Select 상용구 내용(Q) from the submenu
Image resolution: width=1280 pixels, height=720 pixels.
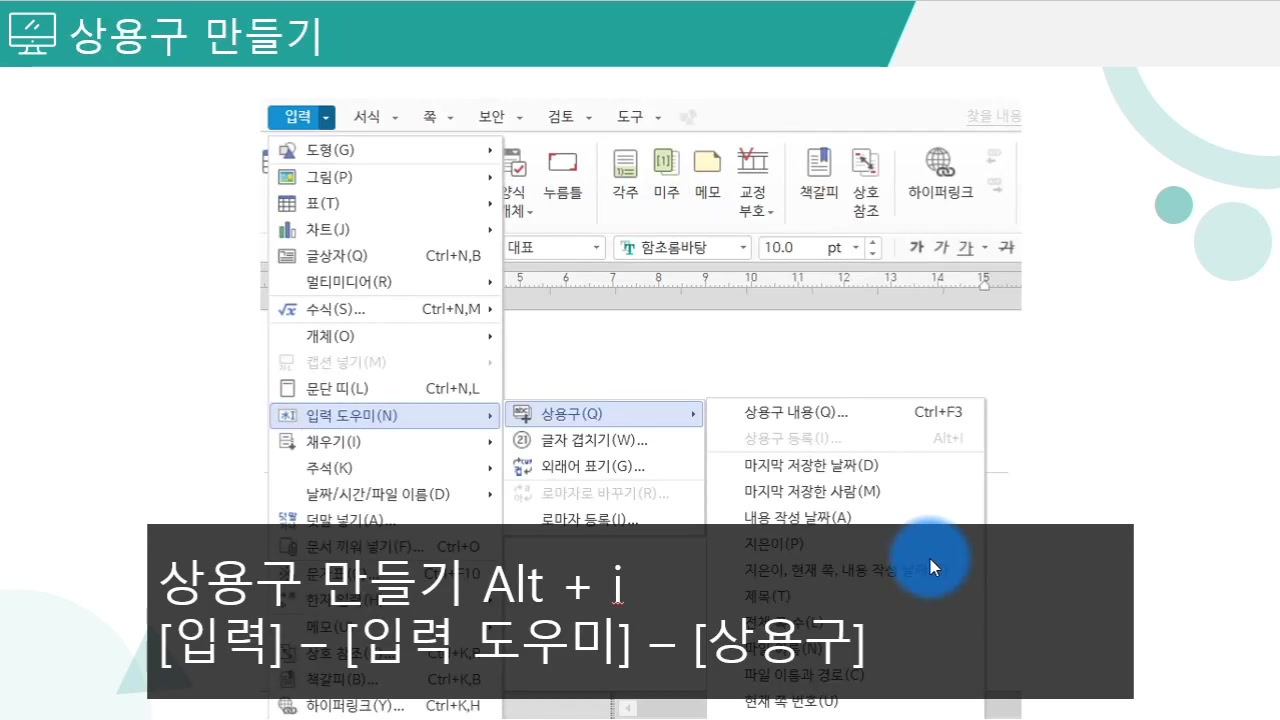tap(795, 412)
